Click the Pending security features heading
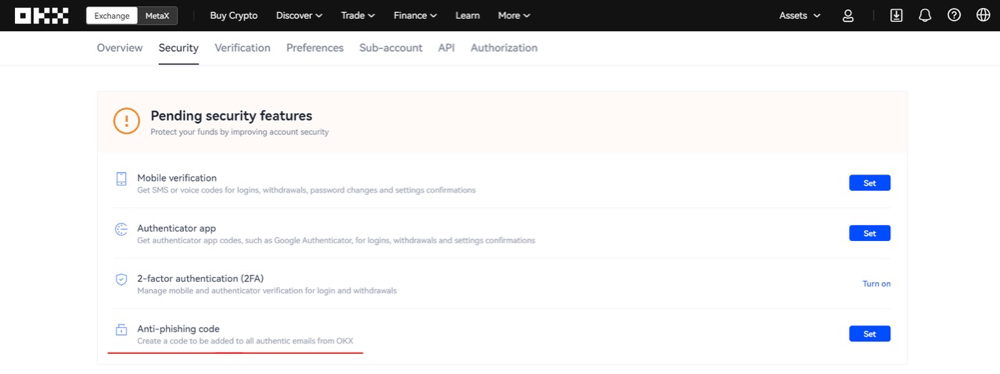Viewport: 1000px width, 374px height. point(232,116)
